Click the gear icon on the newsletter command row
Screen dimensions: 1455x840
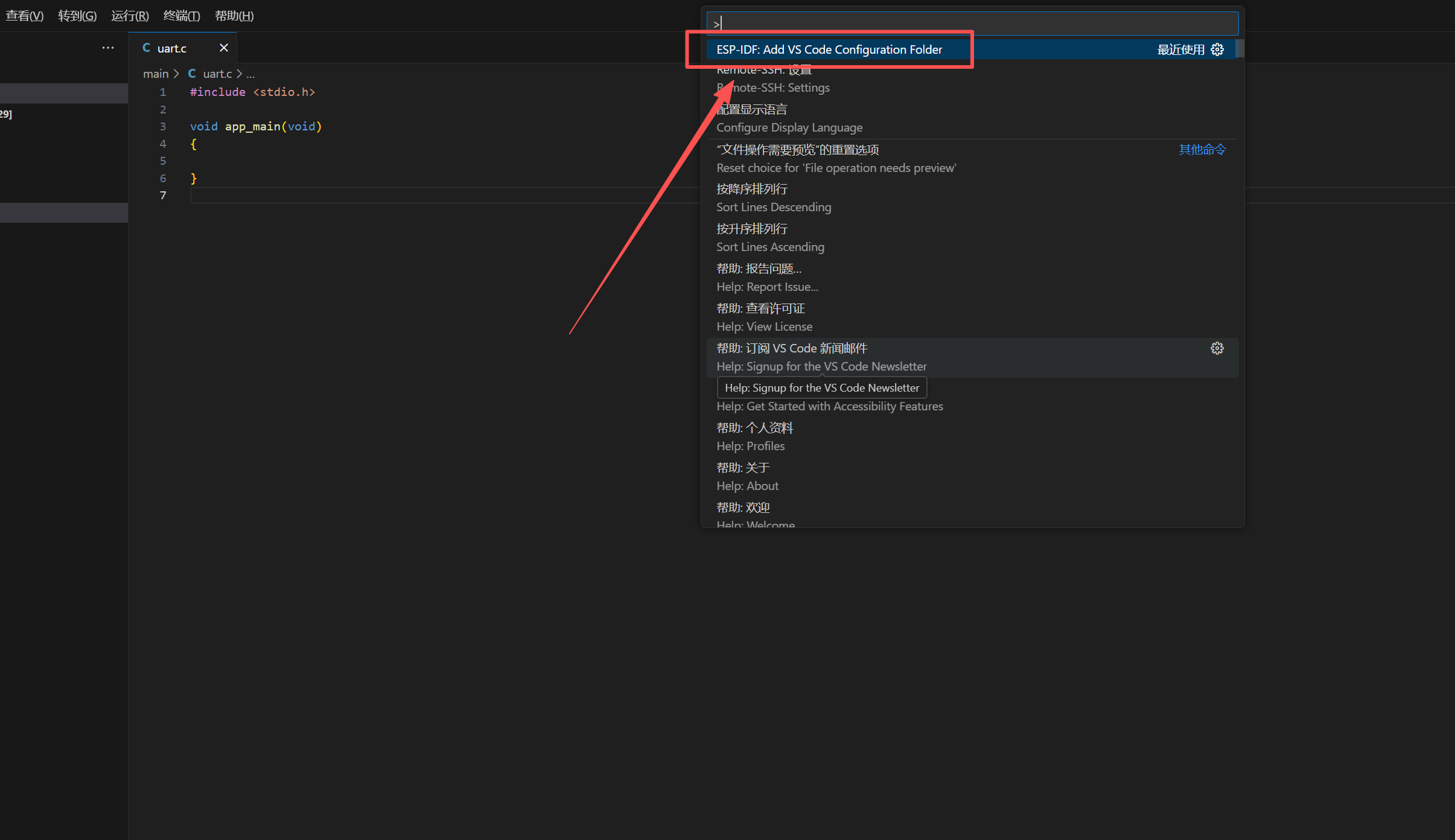1217,348
